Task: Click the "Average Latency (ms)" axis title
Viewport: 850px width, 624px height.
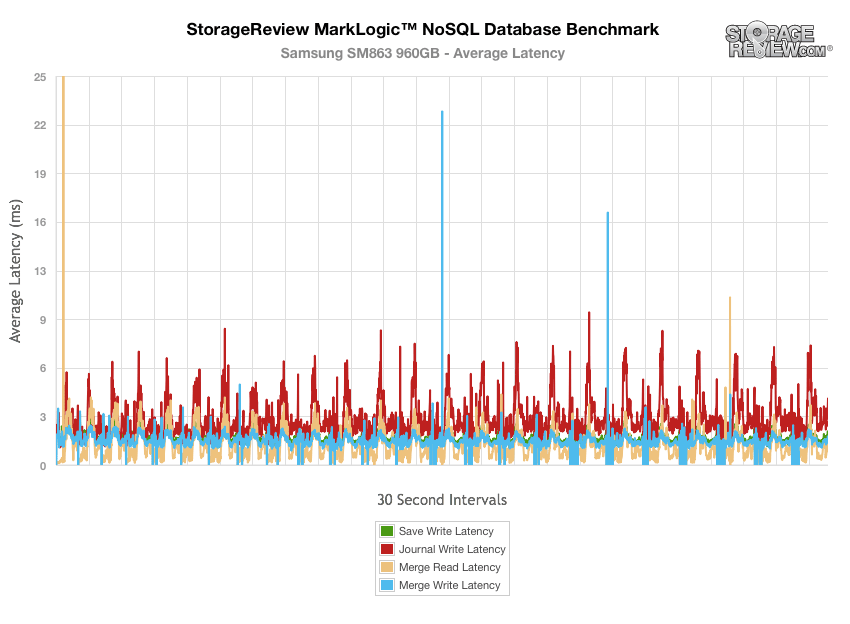Action: 15,271
